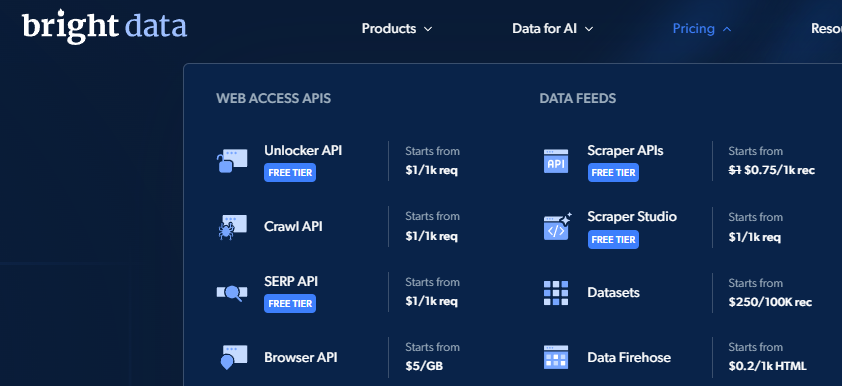Viewport: 842px width, 386px height.
Task: Open the Scraper Studio link
Action: pos(632,217)
